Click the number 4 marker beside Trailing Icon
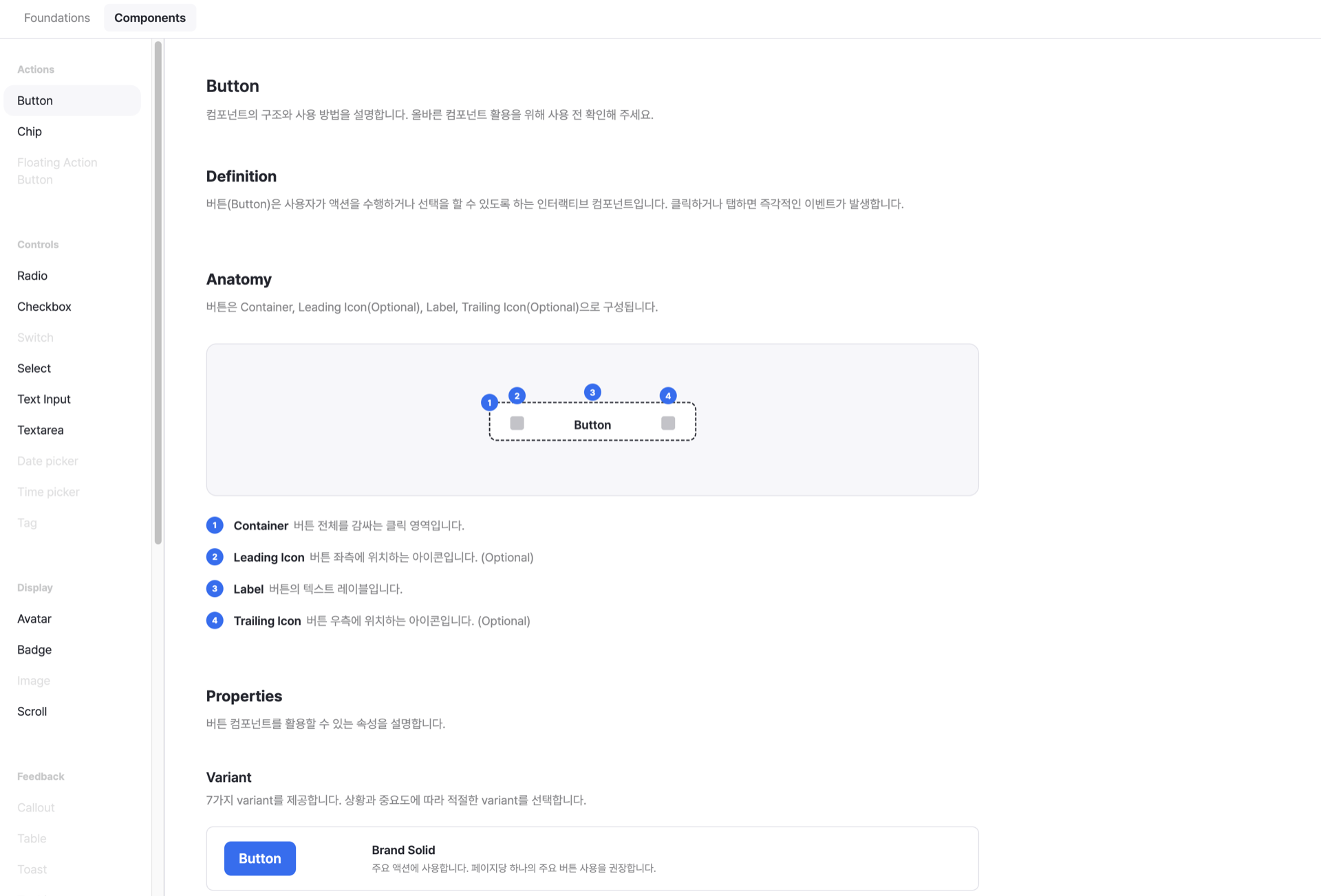The image size is (1321, 896). pyautogui.click(x=215, y=621)
